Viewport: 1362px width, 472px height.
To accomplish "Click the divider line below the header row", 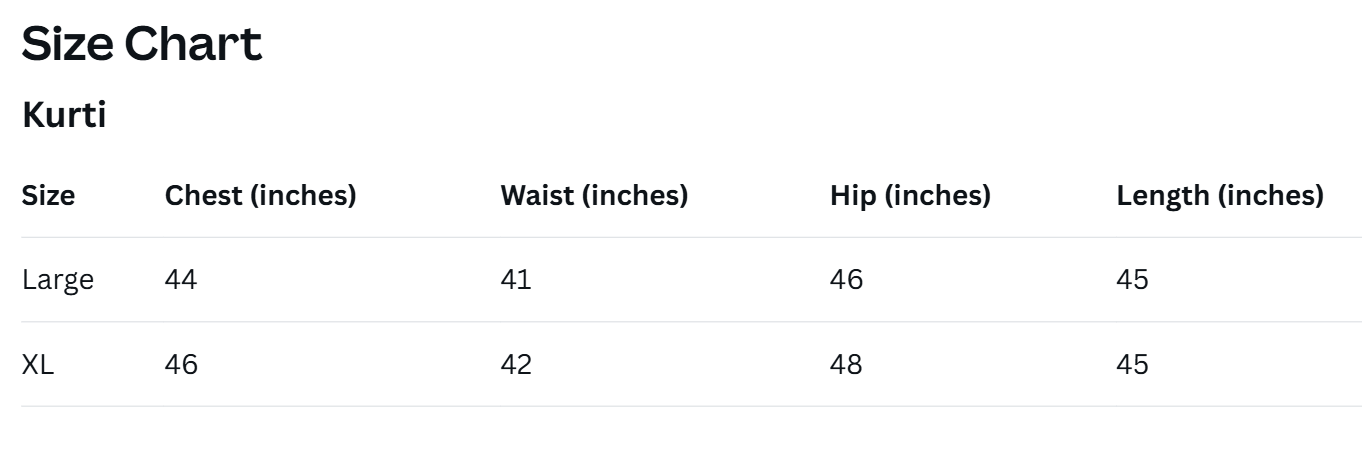I will pos(690,237).
